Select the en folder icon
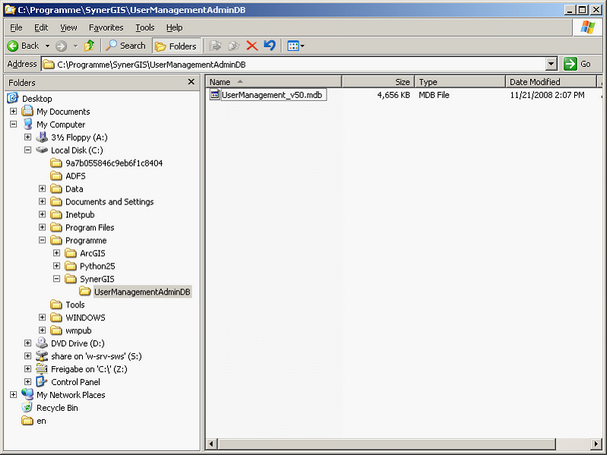607x455 pixels. (27, 421)
